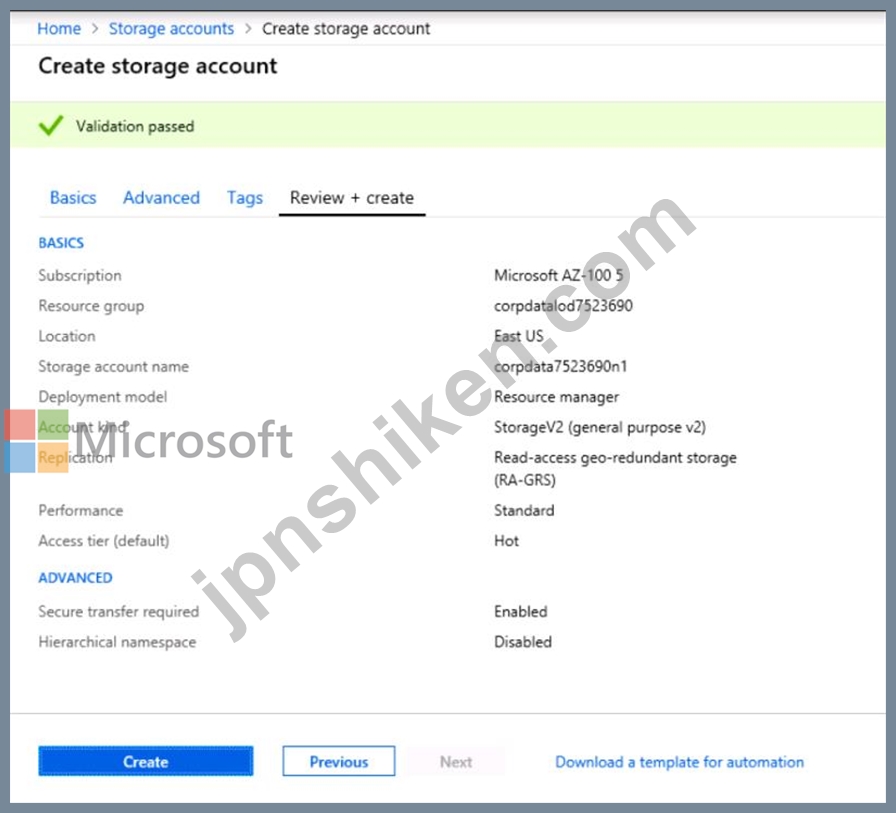Click the blue Create button
This screenshot has width=896, height=813.
coord(146,761)
